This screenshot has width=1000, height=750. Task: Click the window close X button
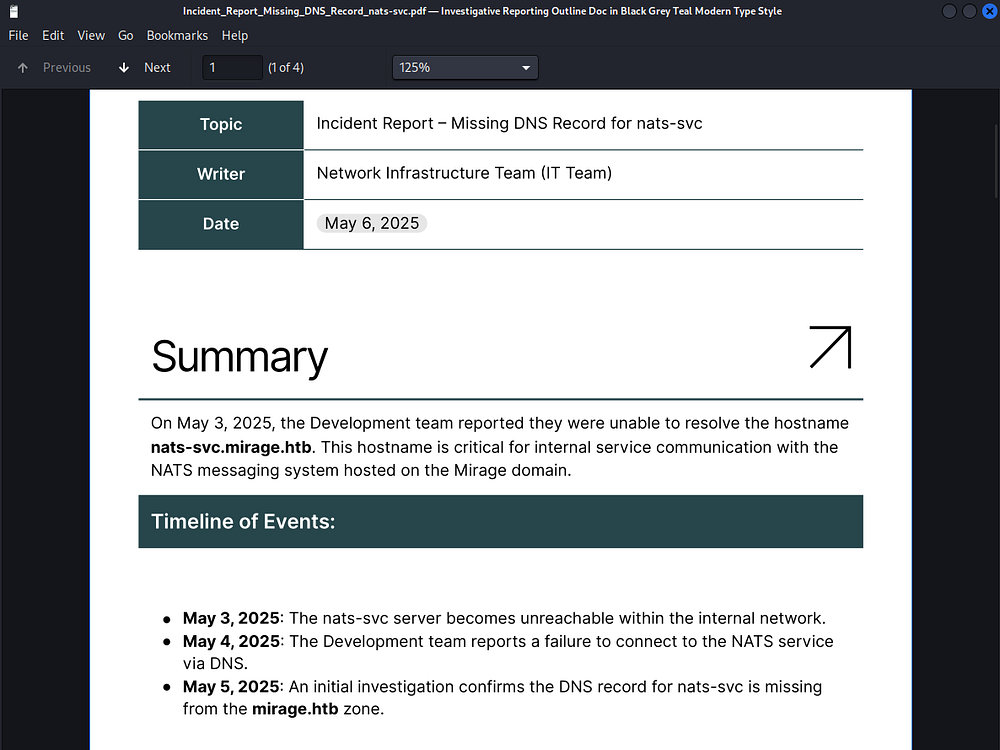989,11
